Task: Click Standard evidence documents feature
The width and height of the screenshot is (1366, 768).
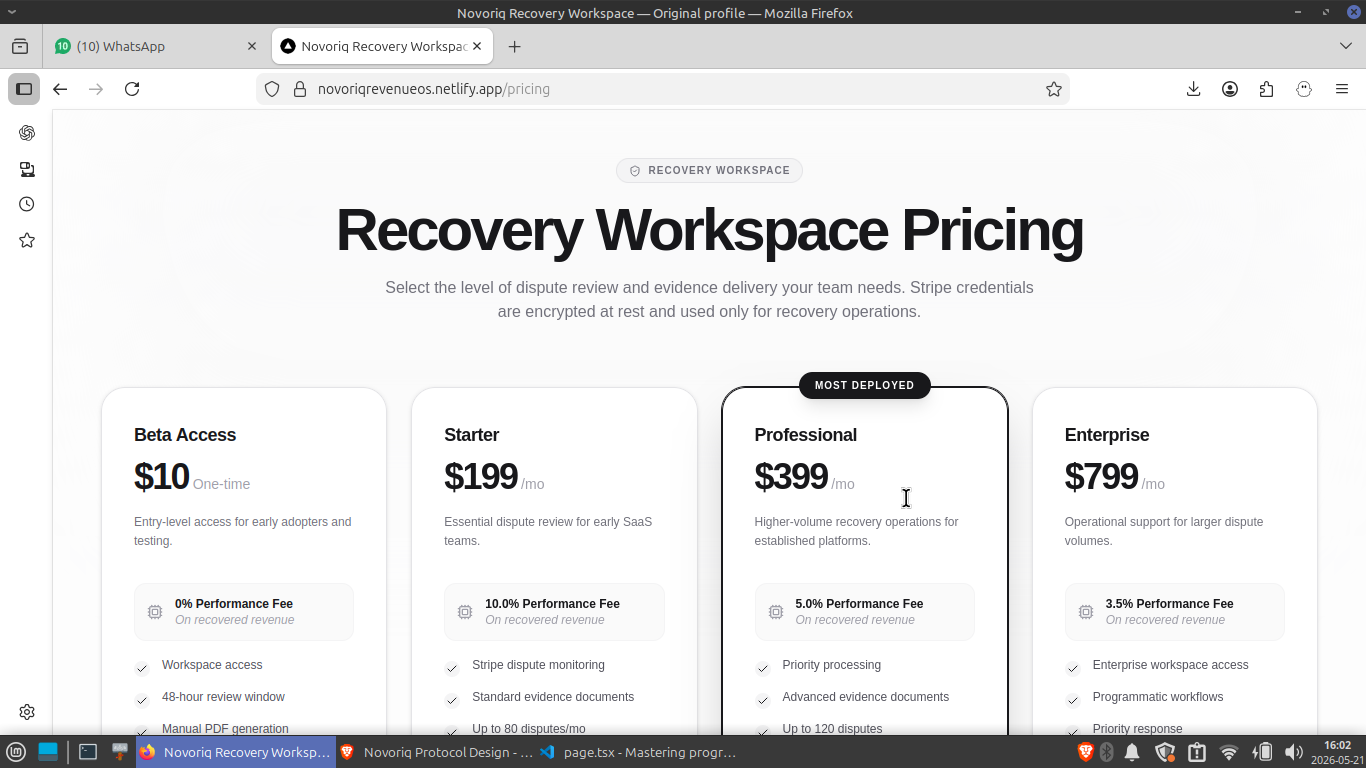Action: click(553, 697)
